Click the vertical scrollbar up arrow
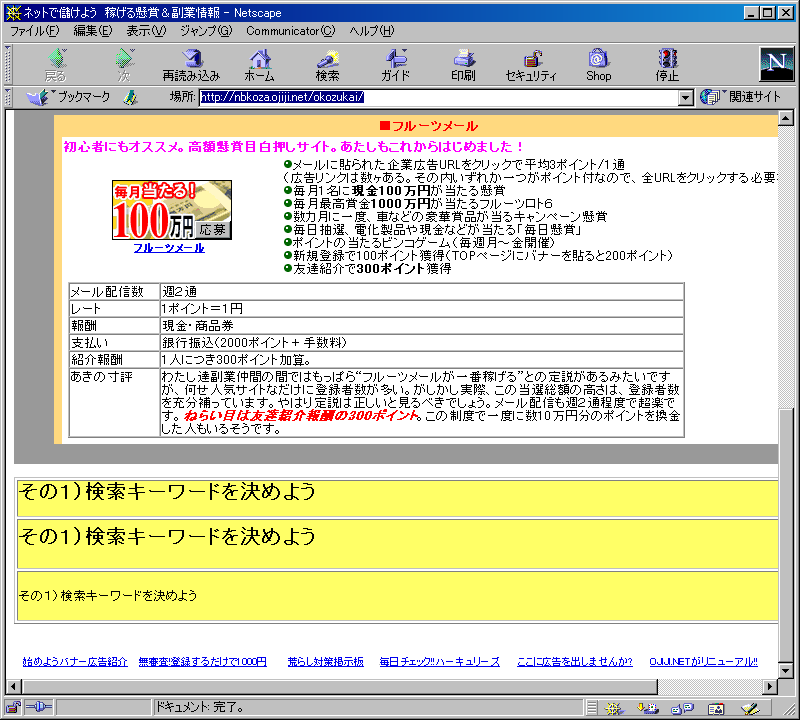The image size is (800, 720). [x=786, y=118]
